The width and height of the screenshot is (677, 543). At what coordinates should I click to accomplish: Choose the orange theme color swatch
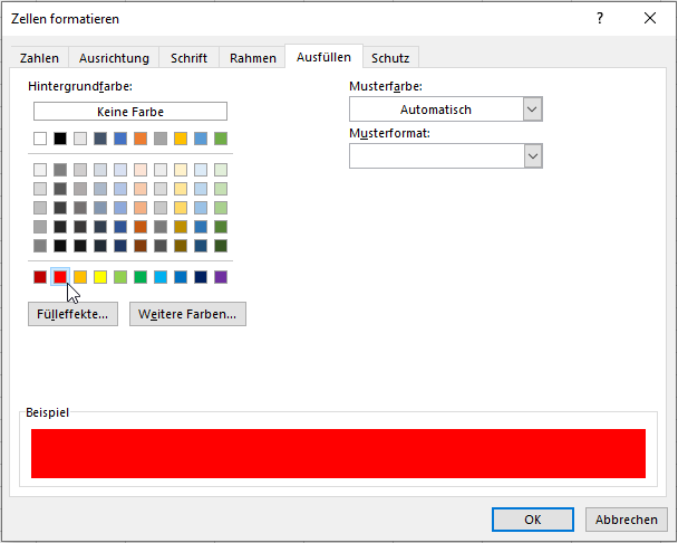(x=140, y=139)
